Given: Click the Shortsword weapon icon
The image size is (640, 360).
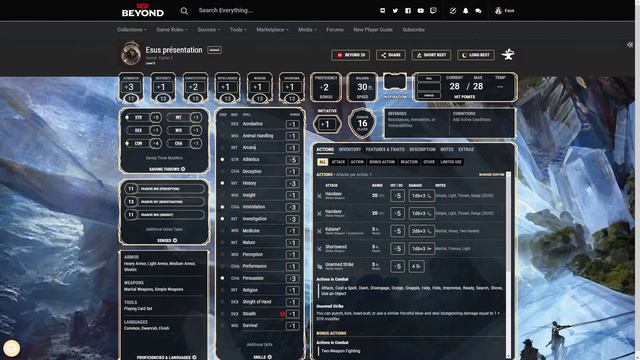Looking at the screenshot, I should coord(320,249).
